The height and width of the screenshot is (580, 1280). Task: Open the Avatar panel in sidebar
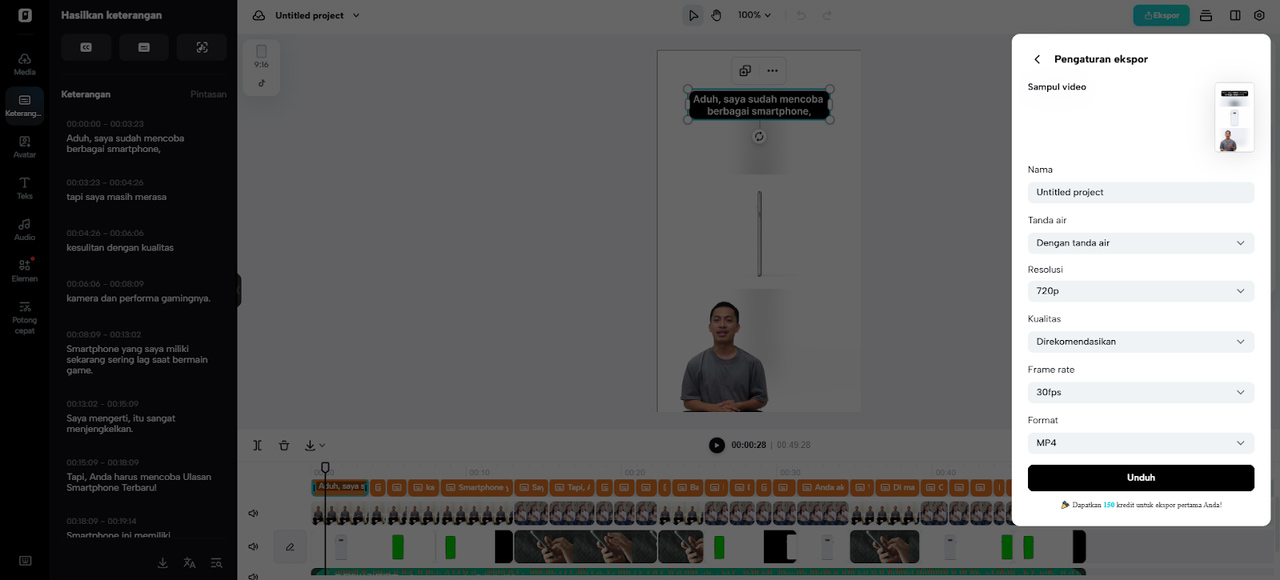pos(25,147)
